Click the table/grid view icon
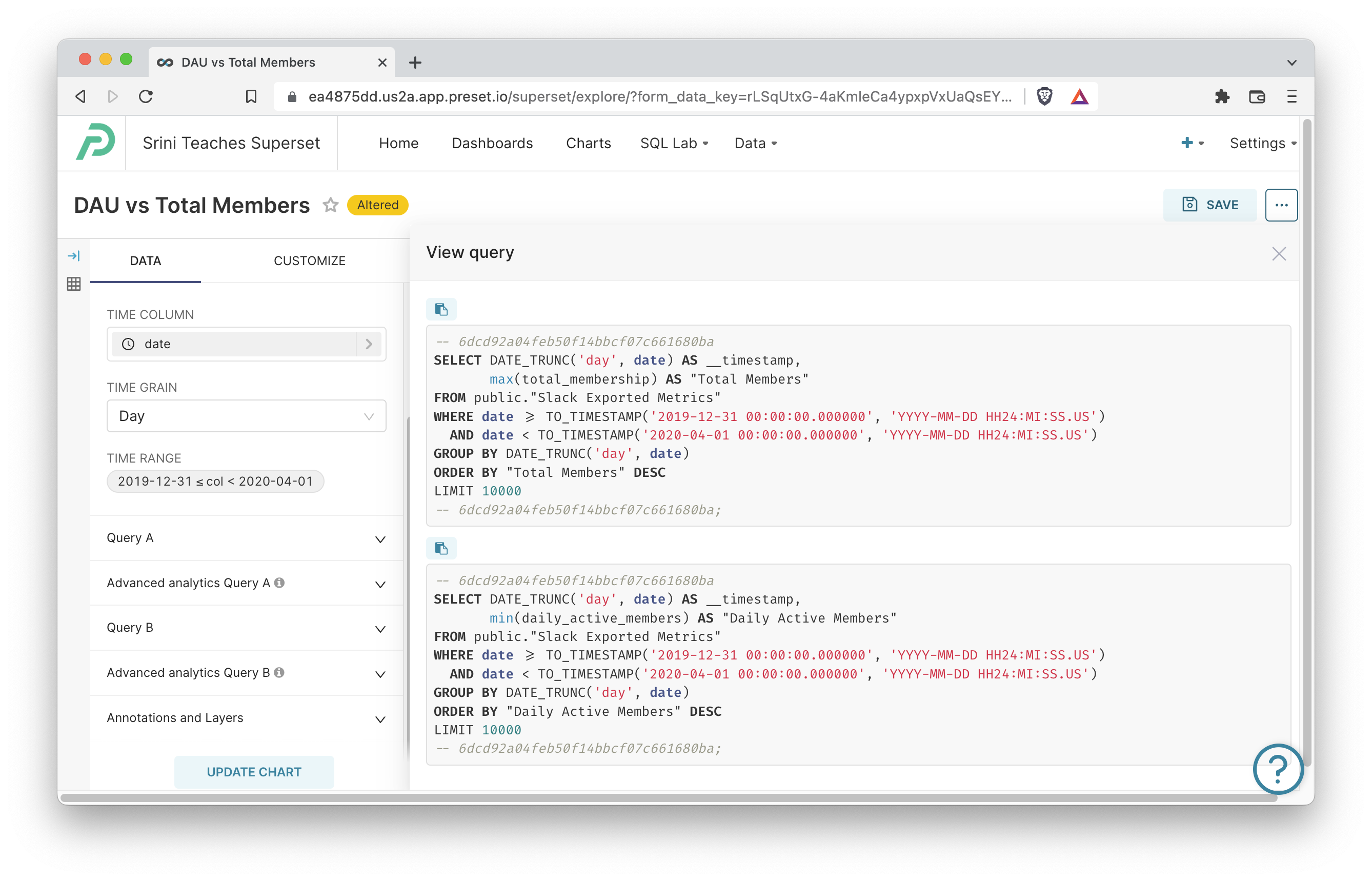The image size is (1372, 881). point(75,284)
